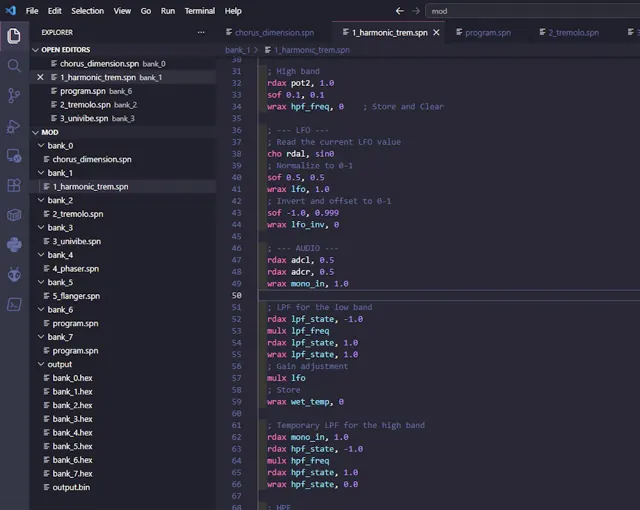Navigate forward with the right arrow
640x510 pixels.
(x=416, y=11)
